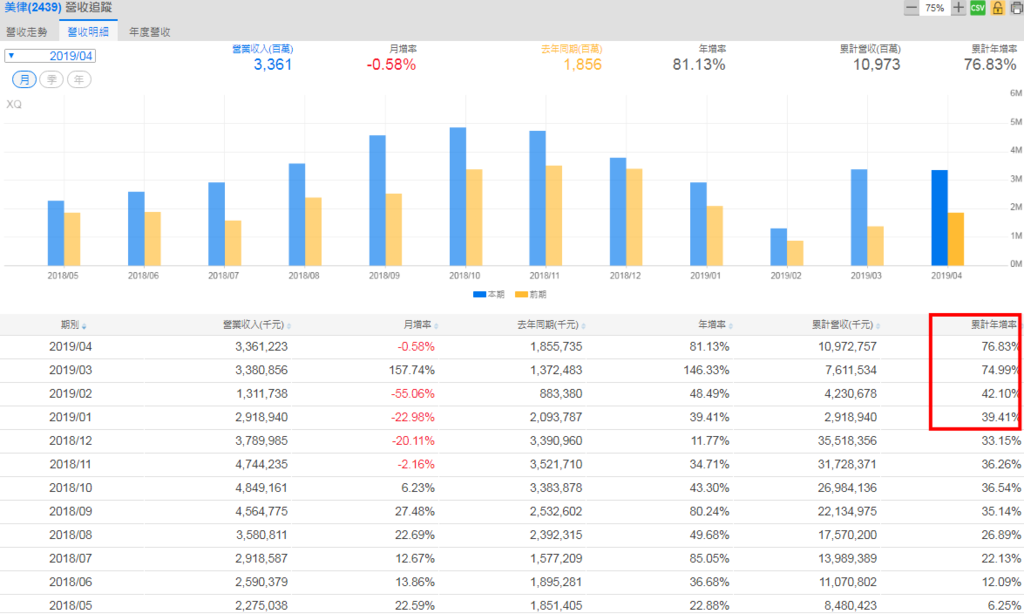Click the 累計年增率 table column header
This screenshot has height=614, width=1024.
tap(993, 325)
